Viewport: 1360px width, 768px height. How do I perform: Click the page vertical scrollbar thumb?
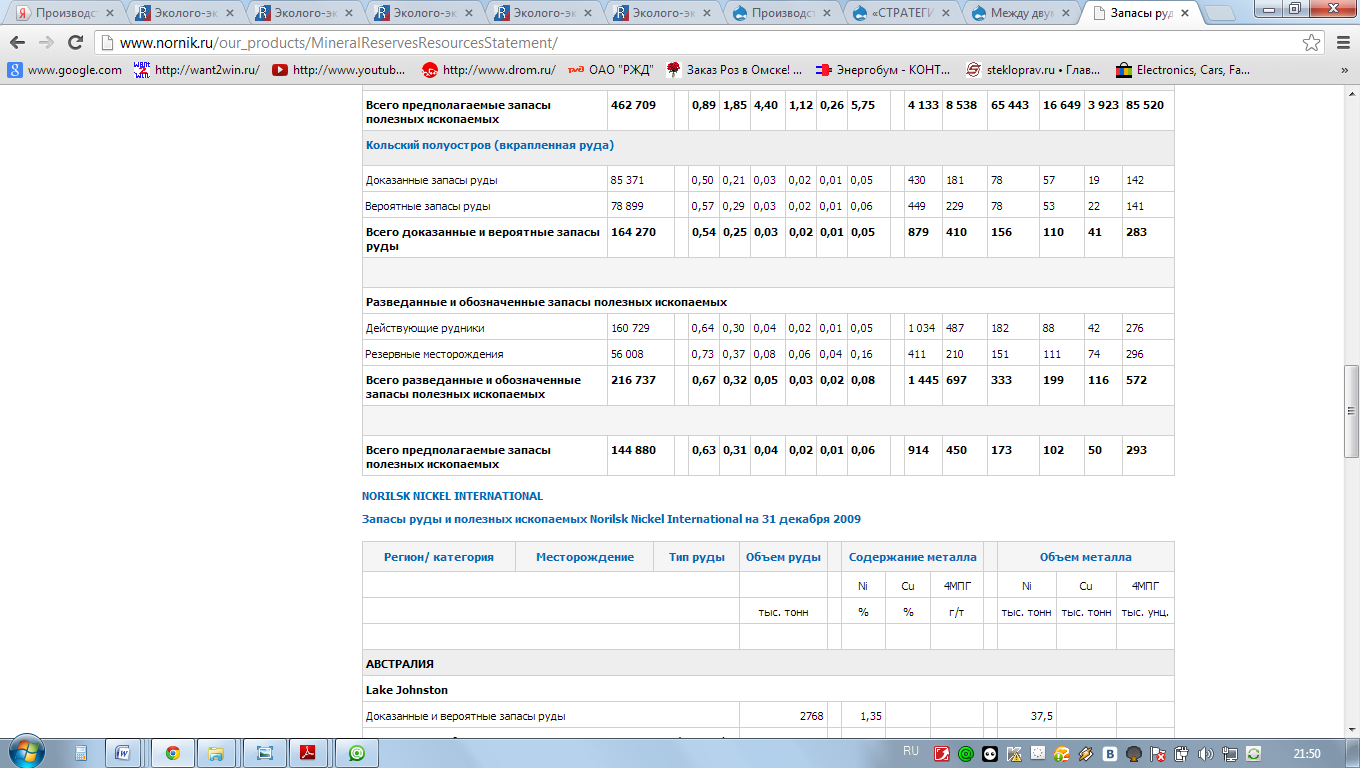[x=1351, y=411]
